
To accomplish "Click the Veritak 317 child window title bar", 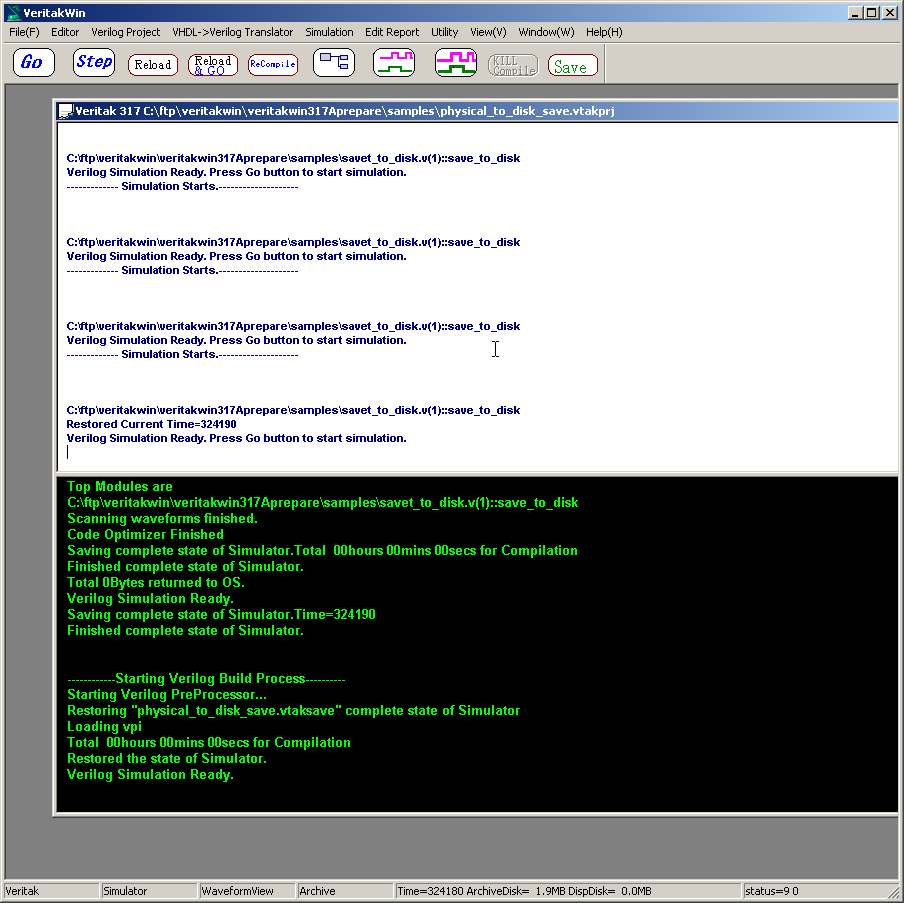I will pyautogui.click(x=477, y=111).
